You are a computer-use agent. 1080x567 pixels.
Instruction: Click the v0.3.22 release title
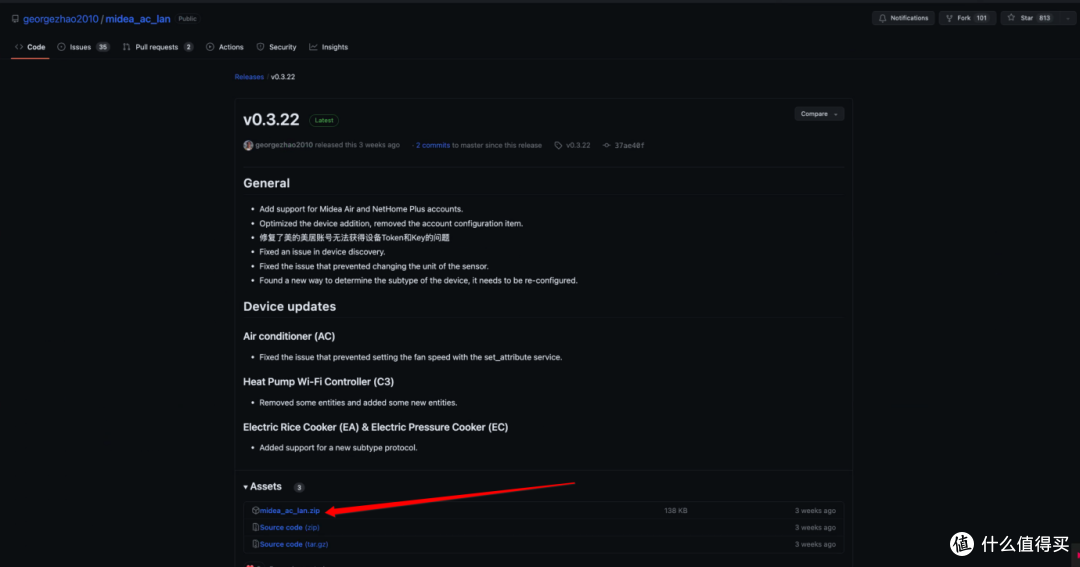point(271,120)
